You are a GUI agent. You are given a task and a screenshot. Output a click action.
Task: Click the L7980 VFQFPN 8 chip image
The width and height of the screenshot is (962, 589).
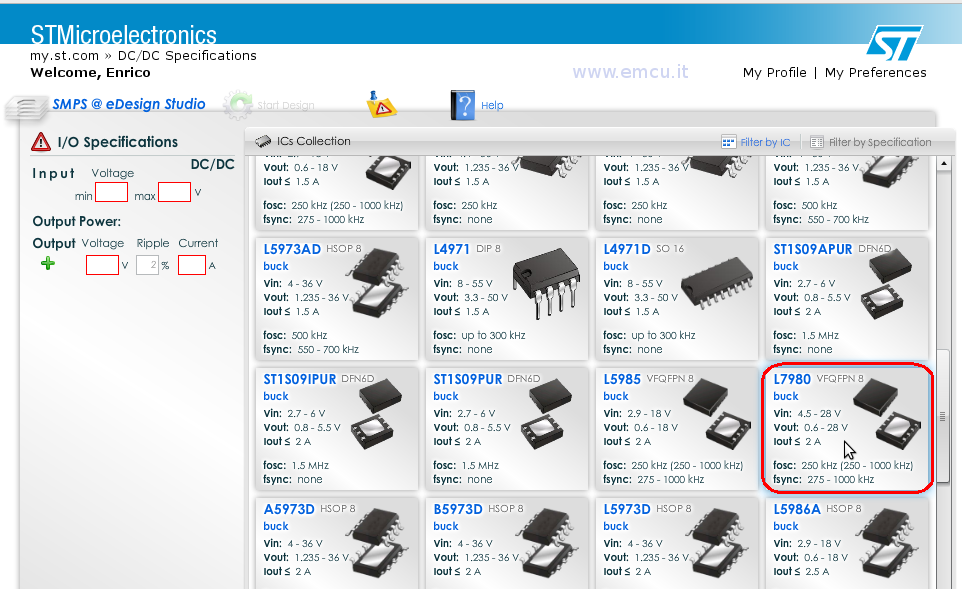coord(887,414)
